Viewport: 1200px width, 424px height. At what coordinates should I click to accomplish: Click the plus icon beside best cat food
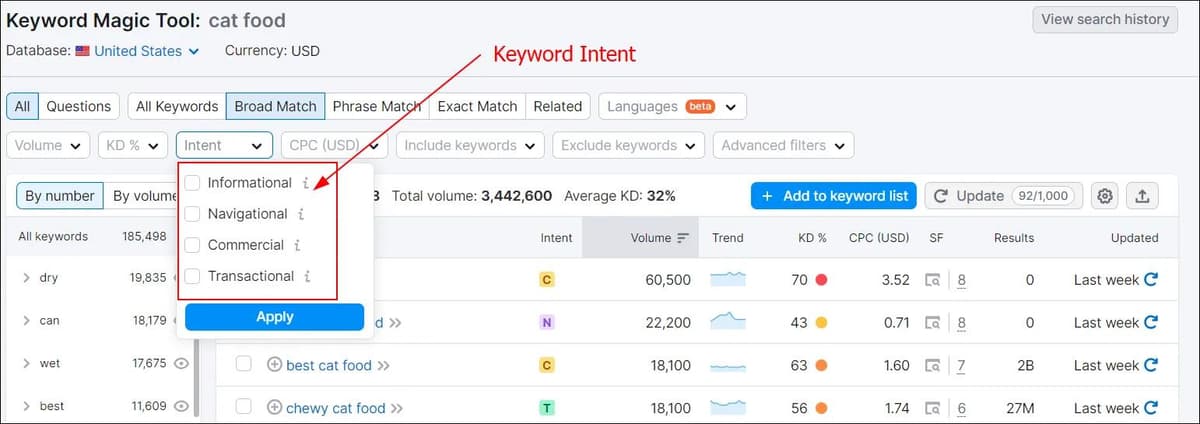coord(274,365)
